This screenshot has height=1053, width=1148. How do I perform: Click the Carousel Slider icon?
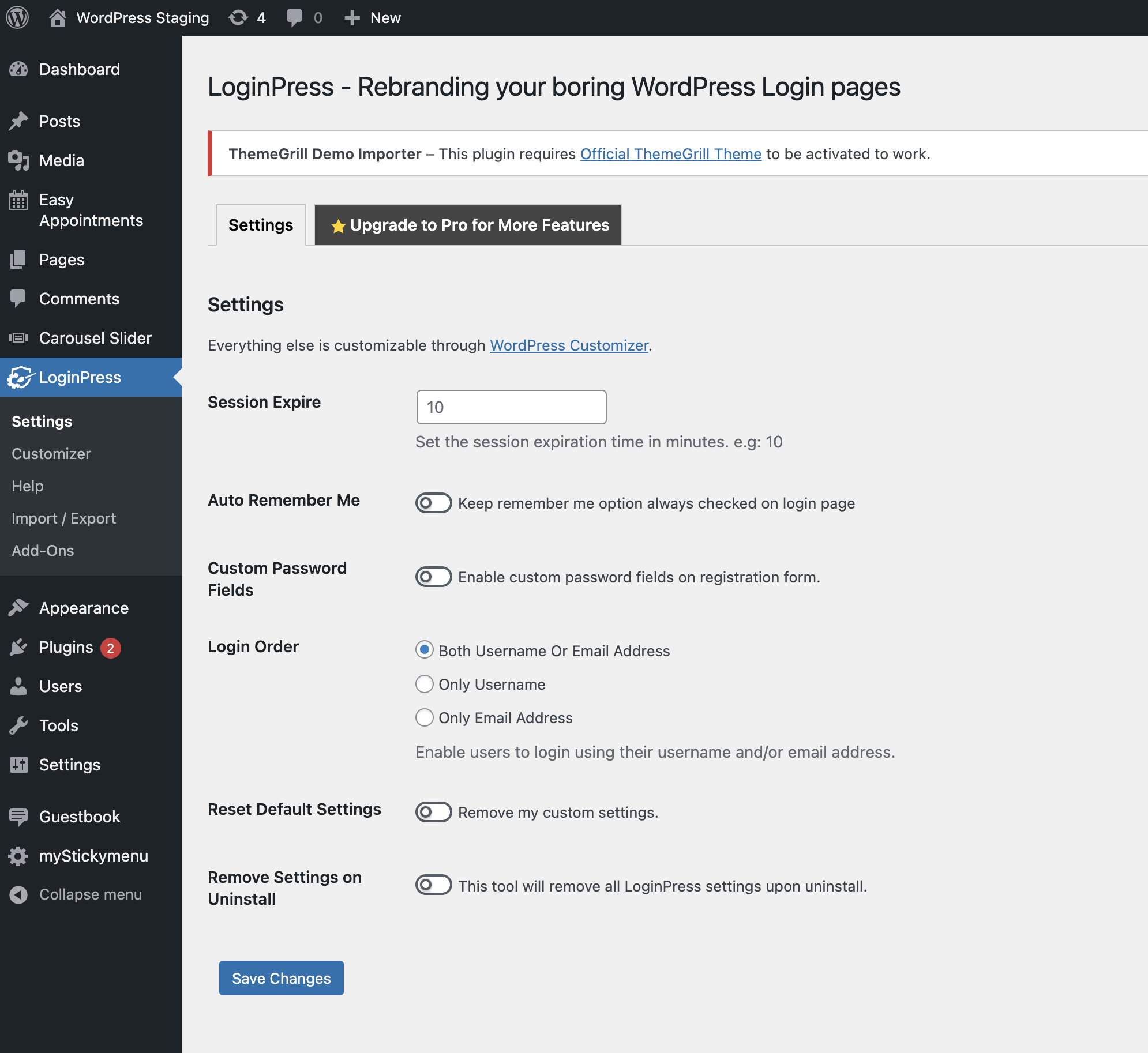click(18, 338)
